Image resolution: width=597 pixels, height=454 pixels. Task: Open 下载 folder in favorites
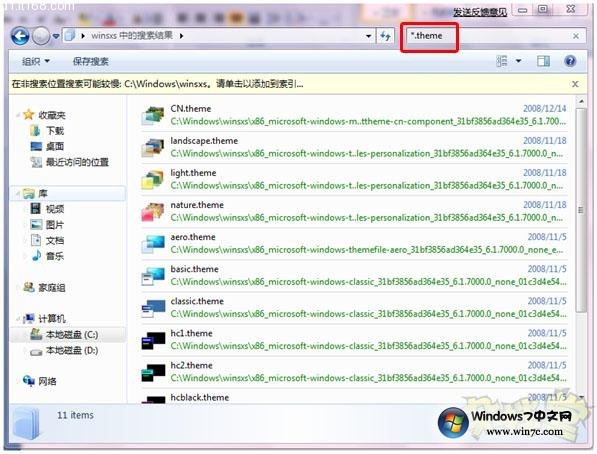tap(55, 131)
